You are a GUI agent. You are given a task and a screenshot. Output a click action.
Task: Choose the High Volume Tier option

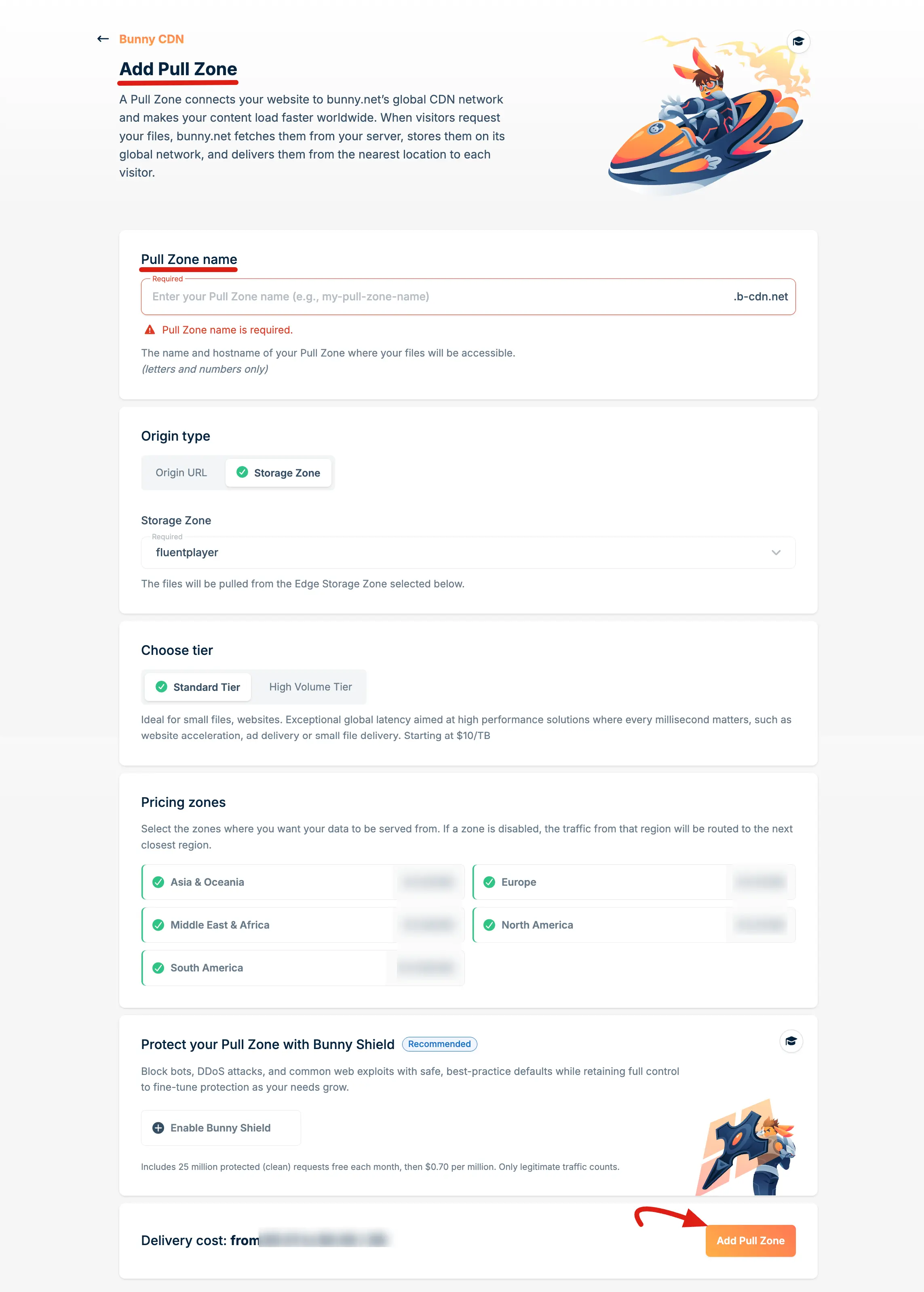[x=311, y=687]
